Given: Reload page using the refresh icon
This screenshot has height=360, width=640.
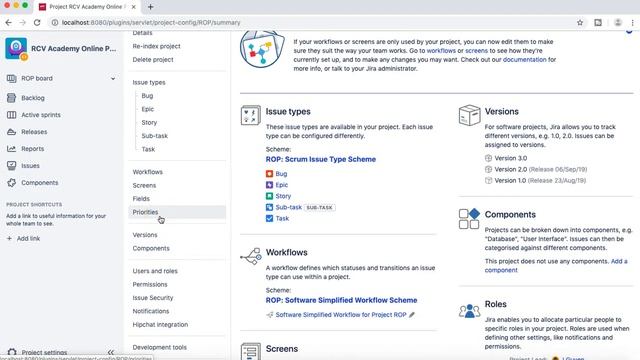Looking at the screenshot, I should (x=37, y=23).
